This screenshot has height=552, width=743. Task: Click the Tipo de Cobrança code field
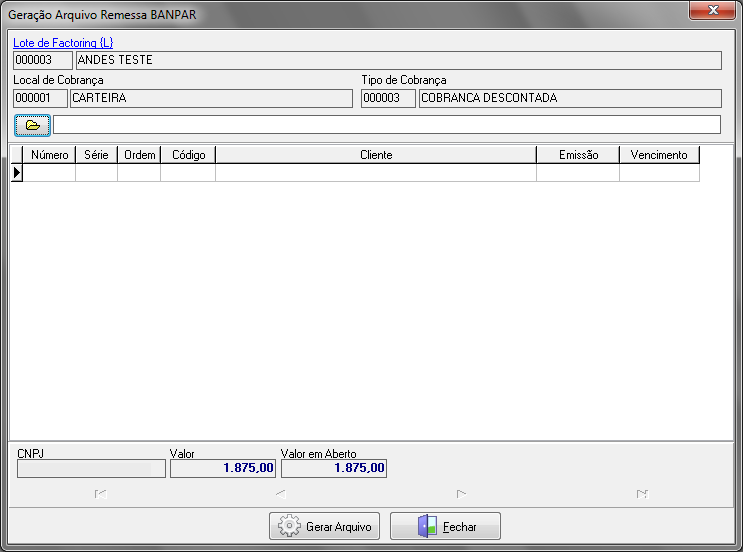[388, 98]
